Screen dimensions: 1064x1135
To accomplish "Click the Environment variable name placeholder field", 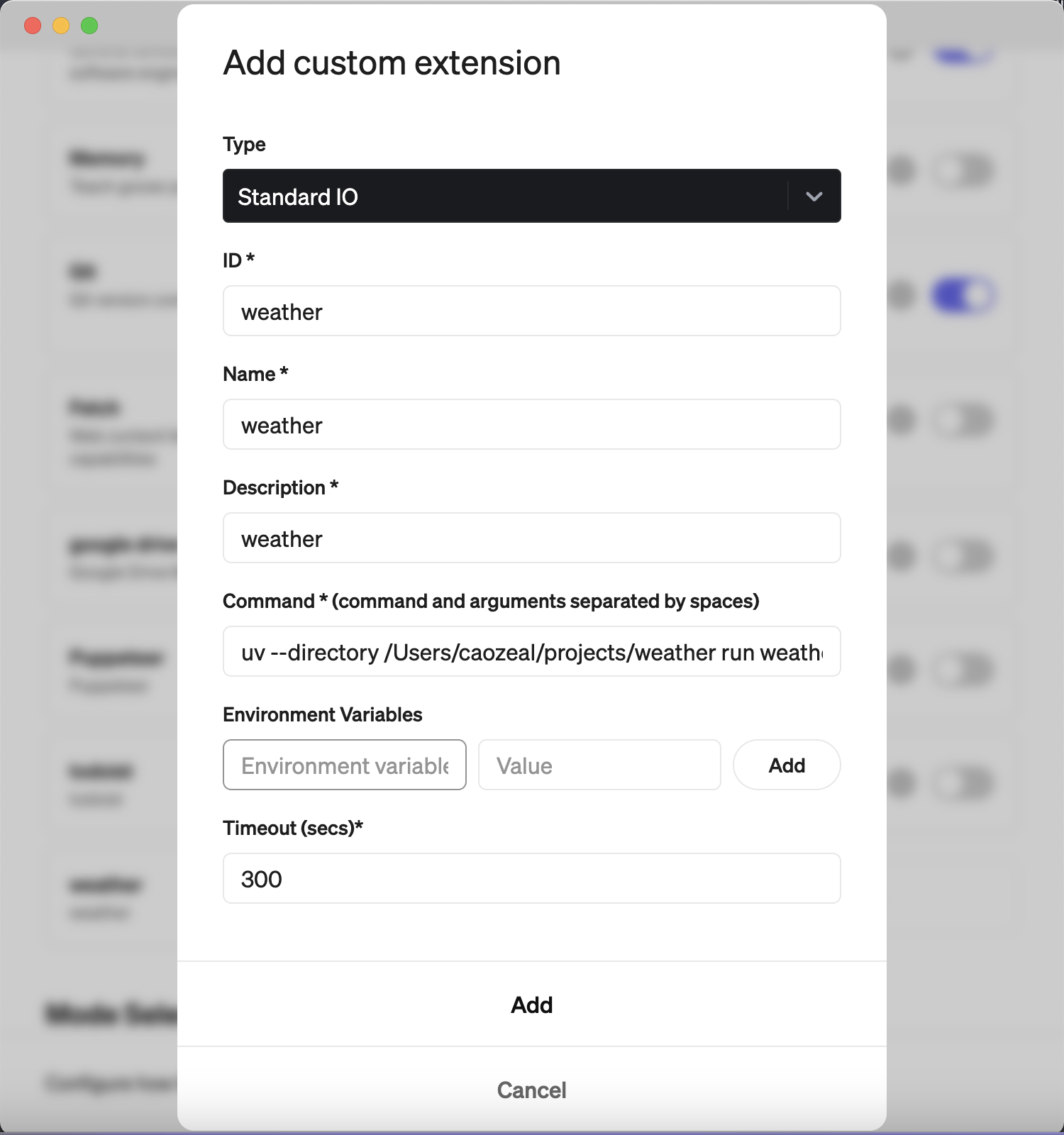I will coord(344,765).
